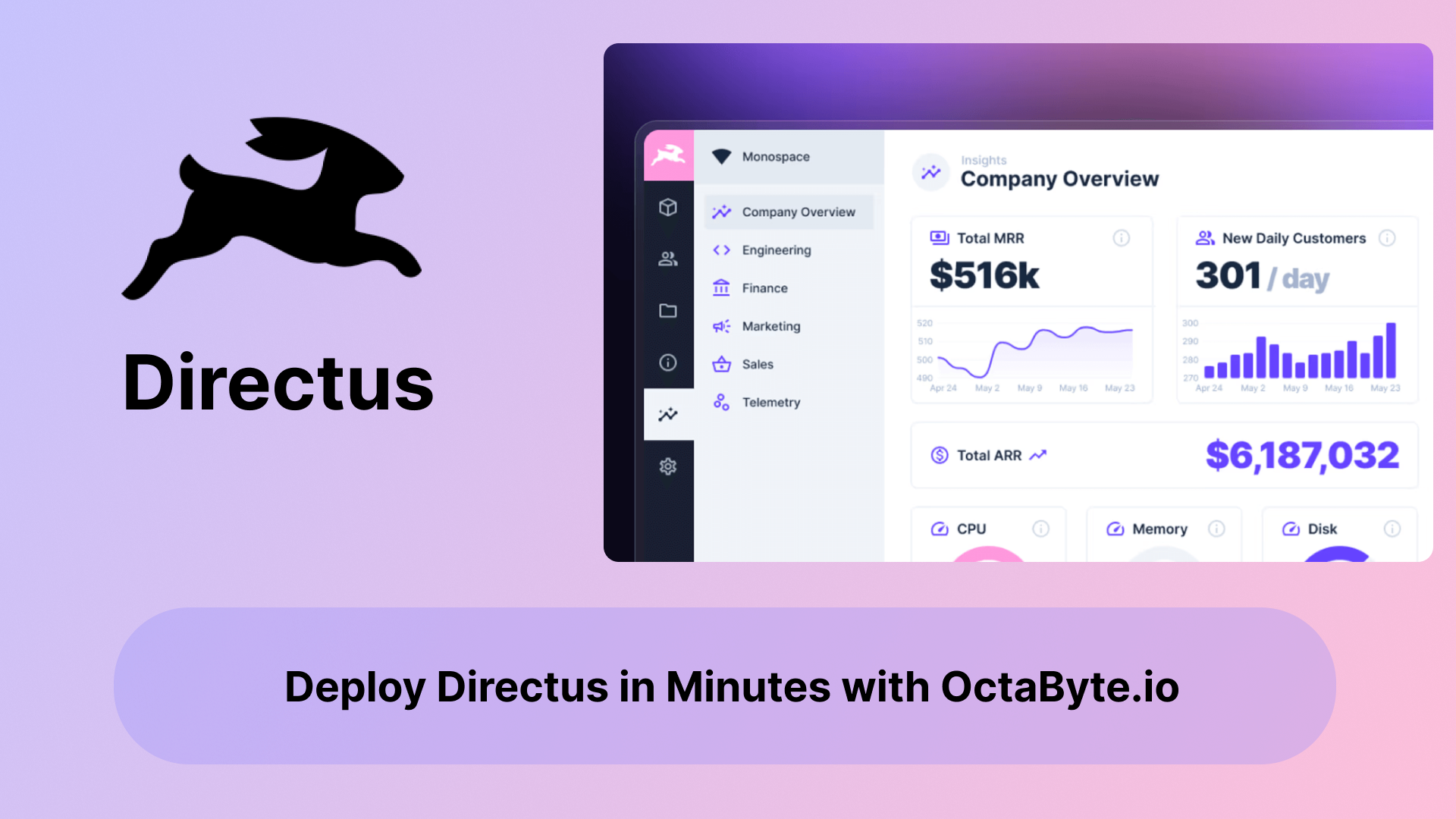Click the Company Overview nav icon
This screenshot has height=819, width=1456.
coord(722,212)
